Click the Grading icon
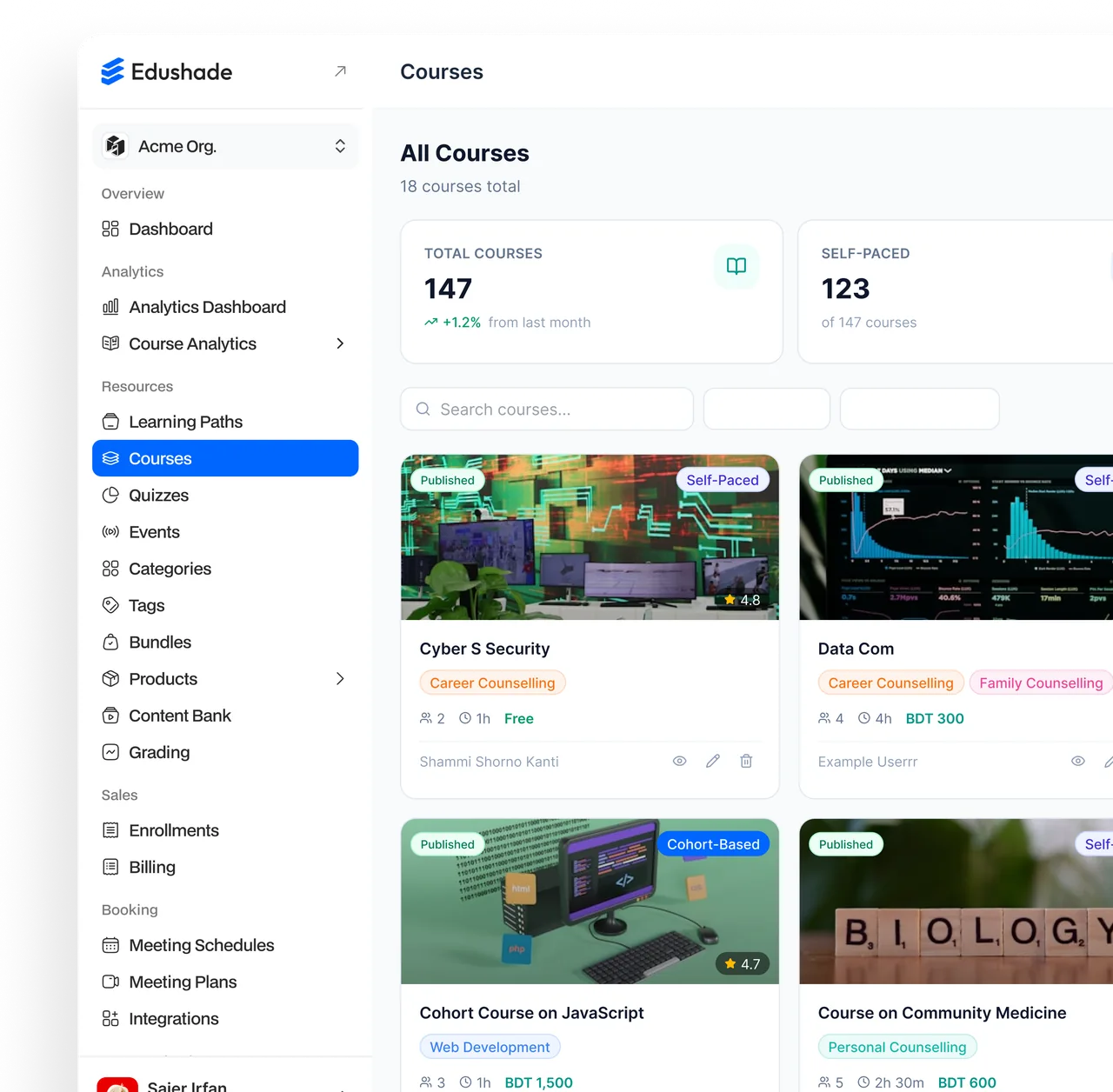This screenshot has height=1092, width=1113. coord(110,752)
